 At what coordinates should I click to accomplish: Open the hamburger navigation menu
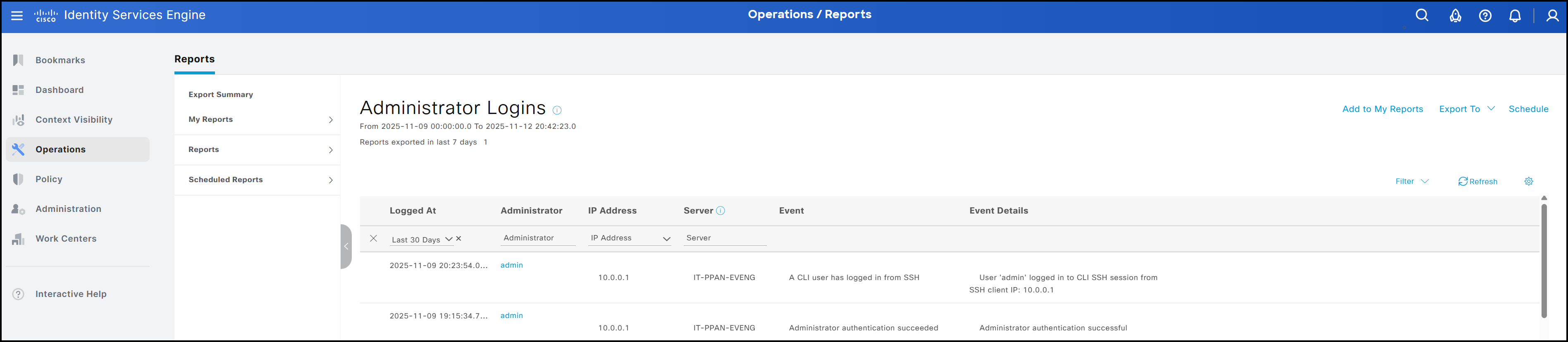pos(17,16)
